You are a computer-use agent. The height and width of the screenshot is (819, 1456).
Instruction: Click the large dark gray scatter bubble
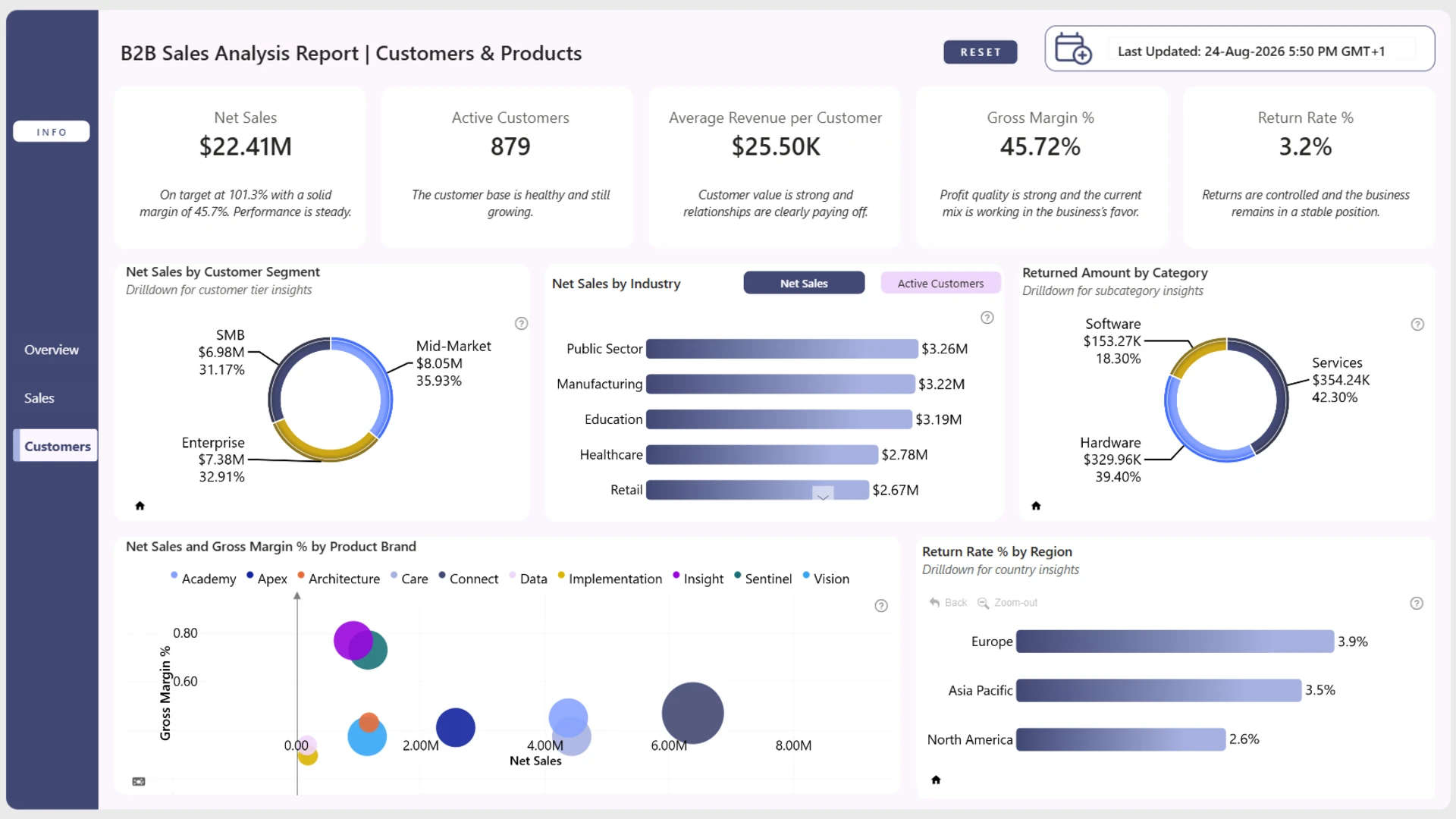click(692, 713)
